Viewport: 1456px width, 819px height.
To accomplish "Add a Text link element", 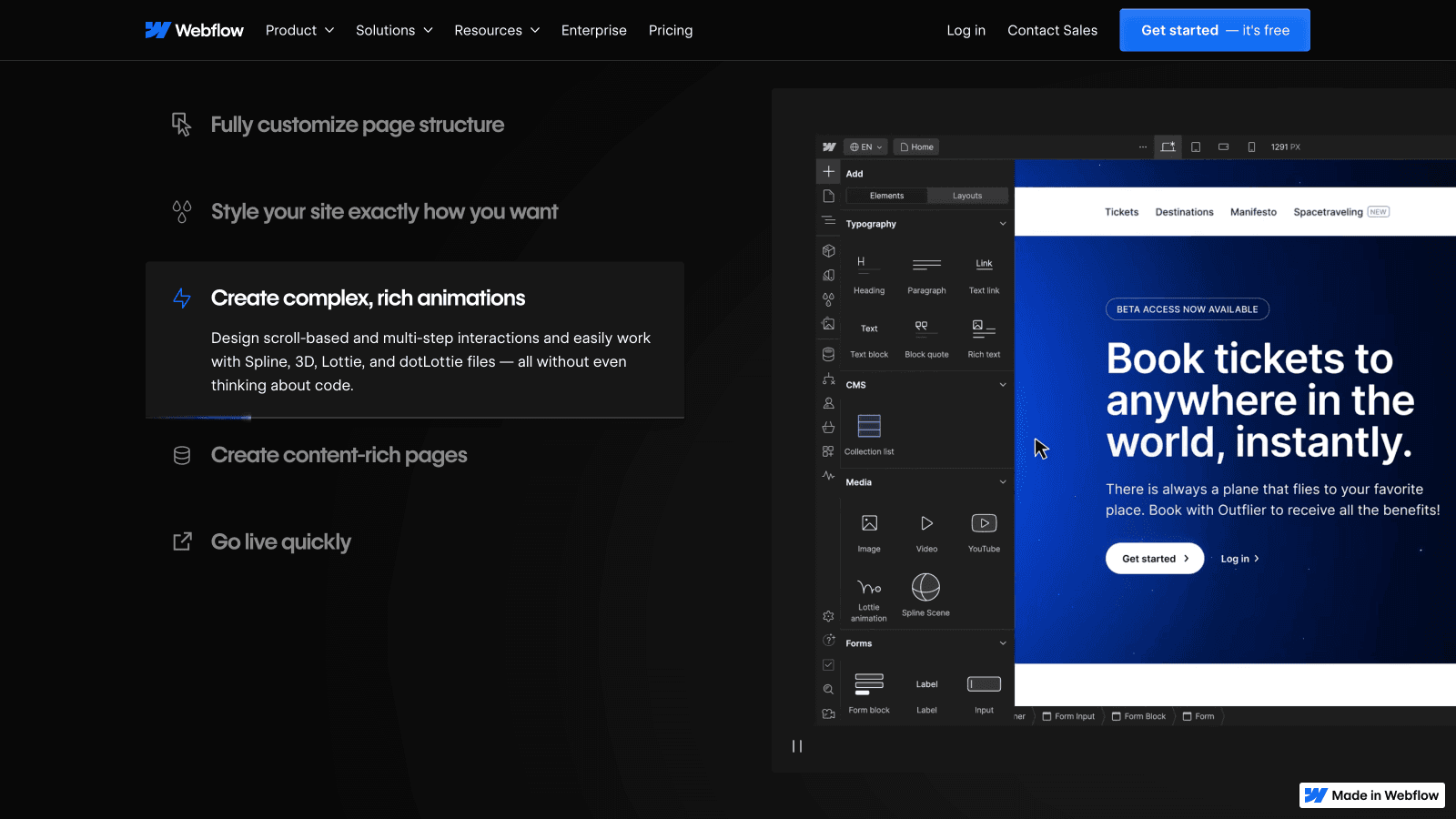I will point(984,275).
